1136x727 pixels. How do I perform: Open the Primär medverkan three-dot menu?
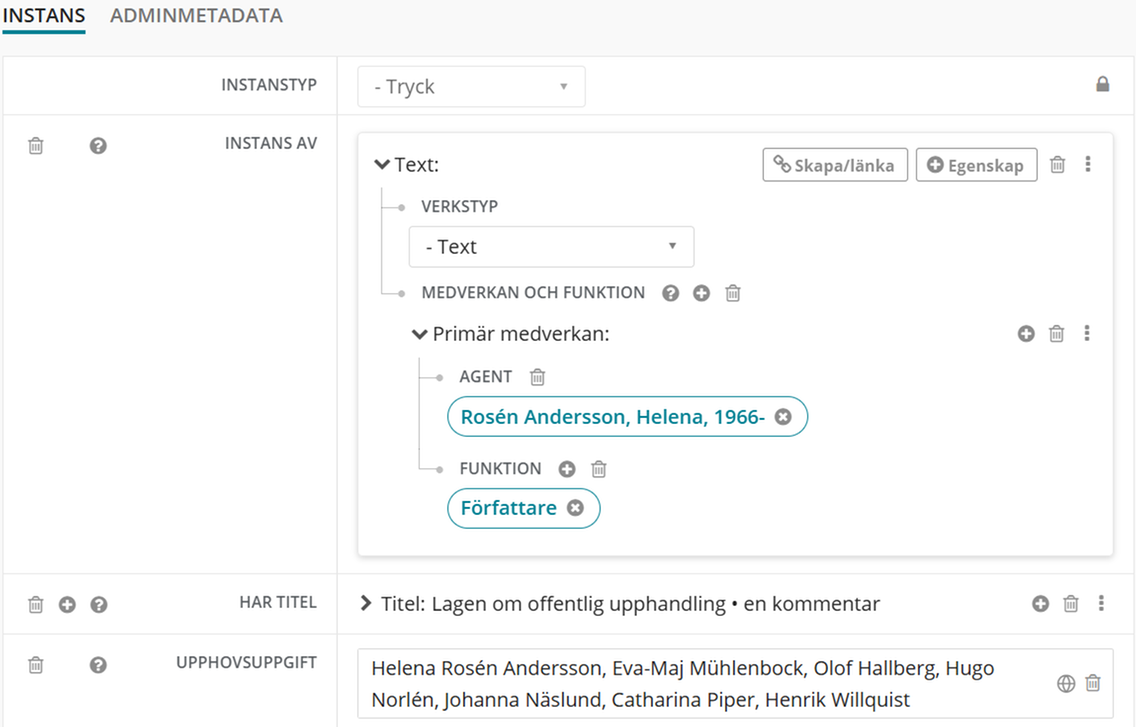click(x=1087, y=334)
